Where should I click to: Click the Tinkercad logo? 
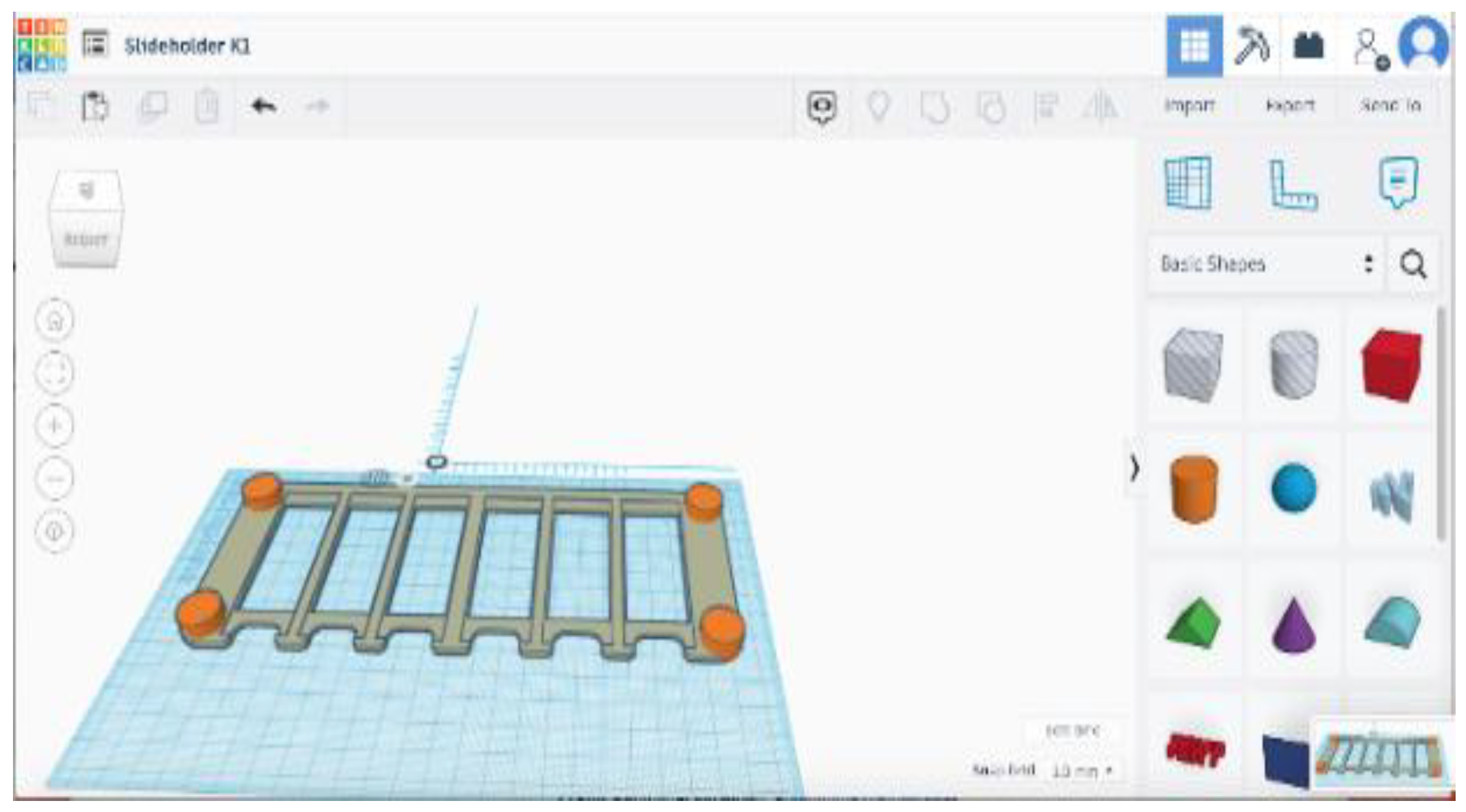click(42, 45)
